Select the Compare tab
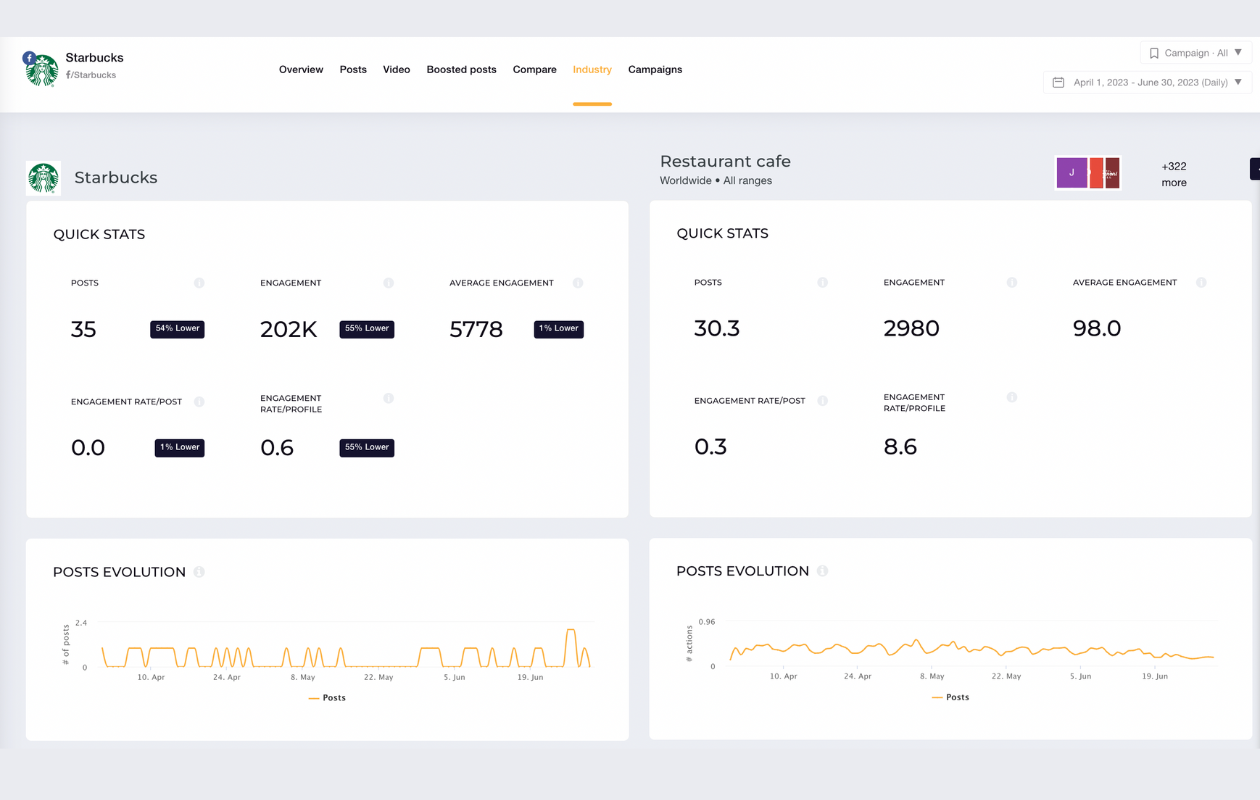 click(x=535, y=70)
